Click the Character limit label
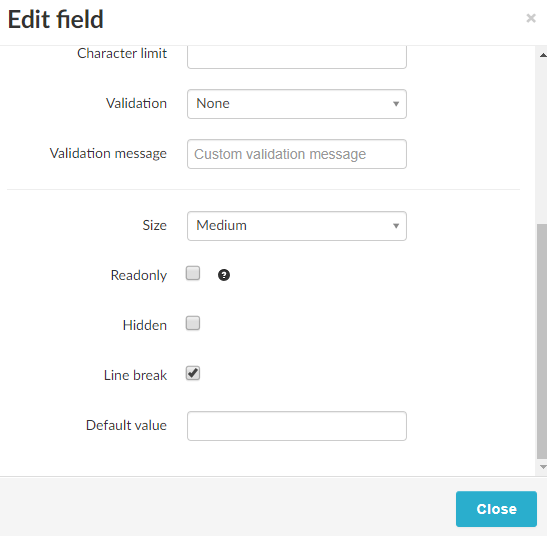This screenshot has height=536, width=547. [122, 53]
